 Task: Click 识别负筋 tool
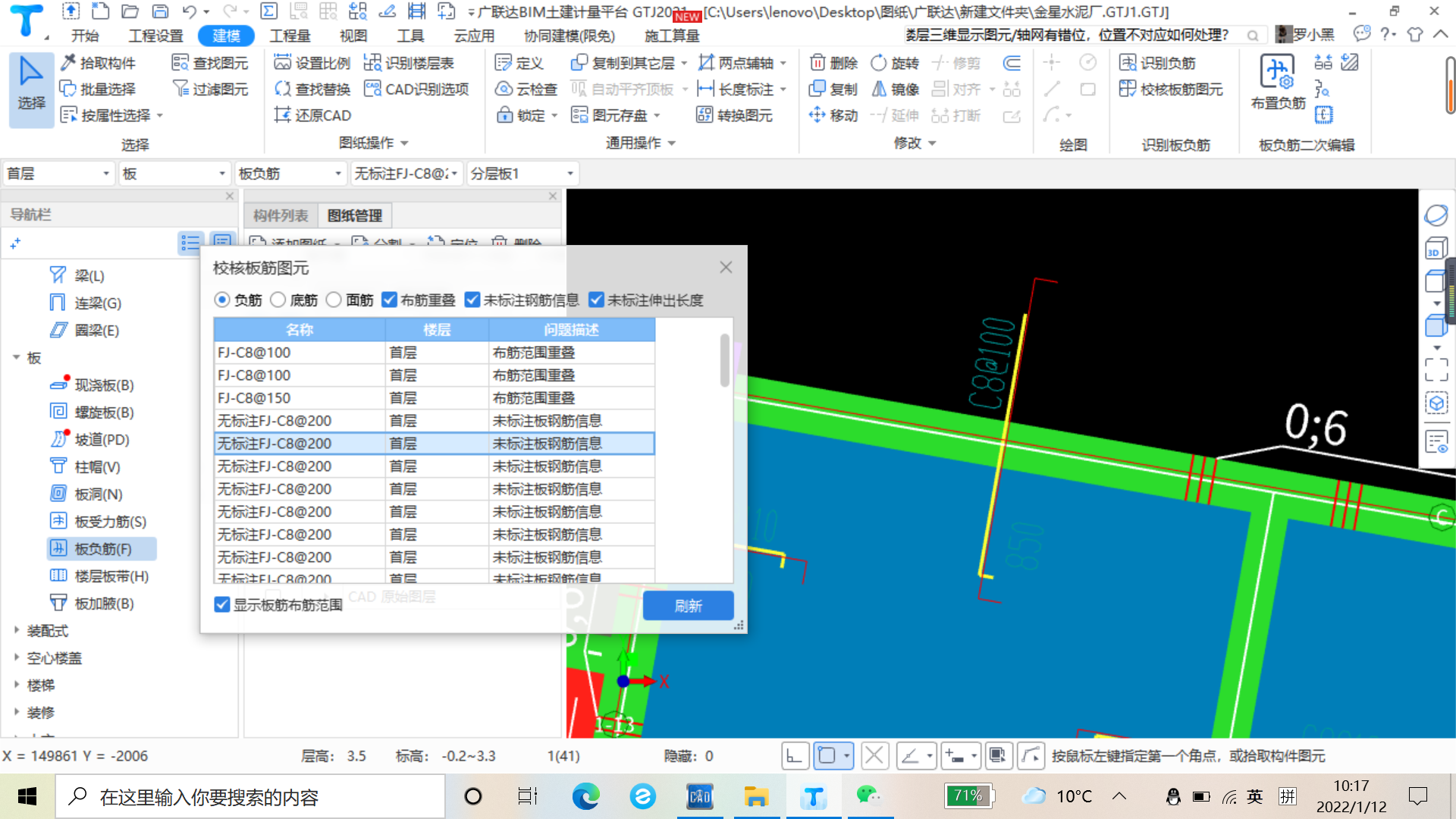(x=1157, y=63)
